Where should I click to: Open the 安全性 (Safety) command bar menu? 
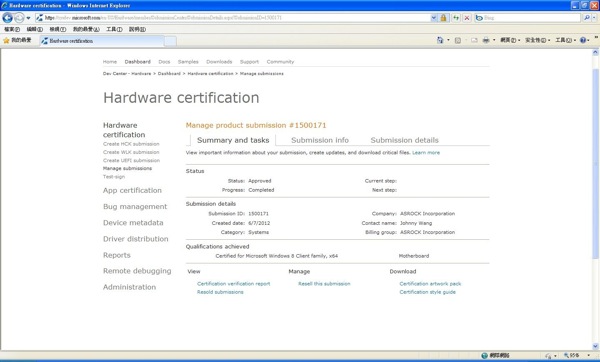[538, 40]
